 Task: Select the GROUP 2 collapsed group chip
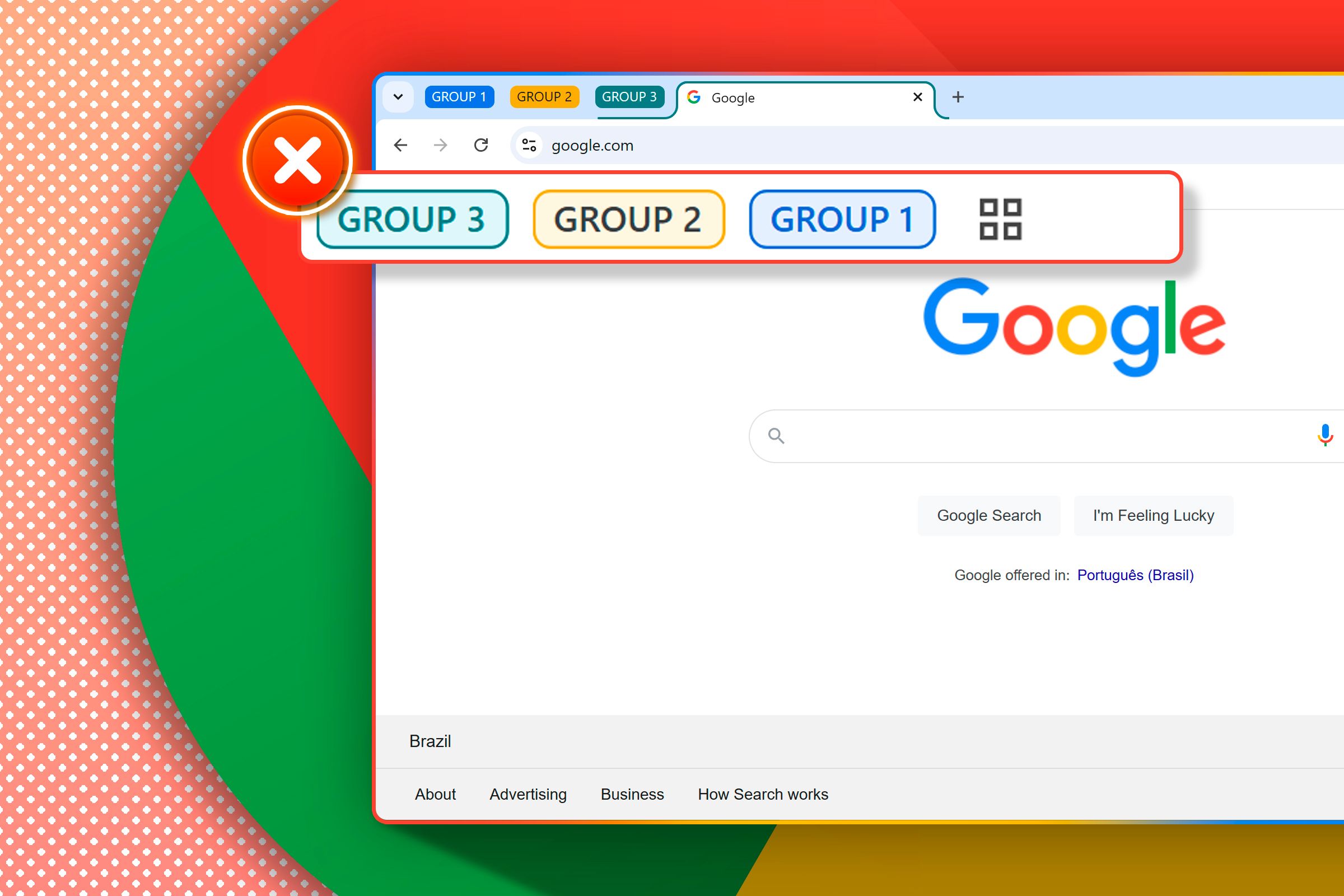tap(543, 97)
